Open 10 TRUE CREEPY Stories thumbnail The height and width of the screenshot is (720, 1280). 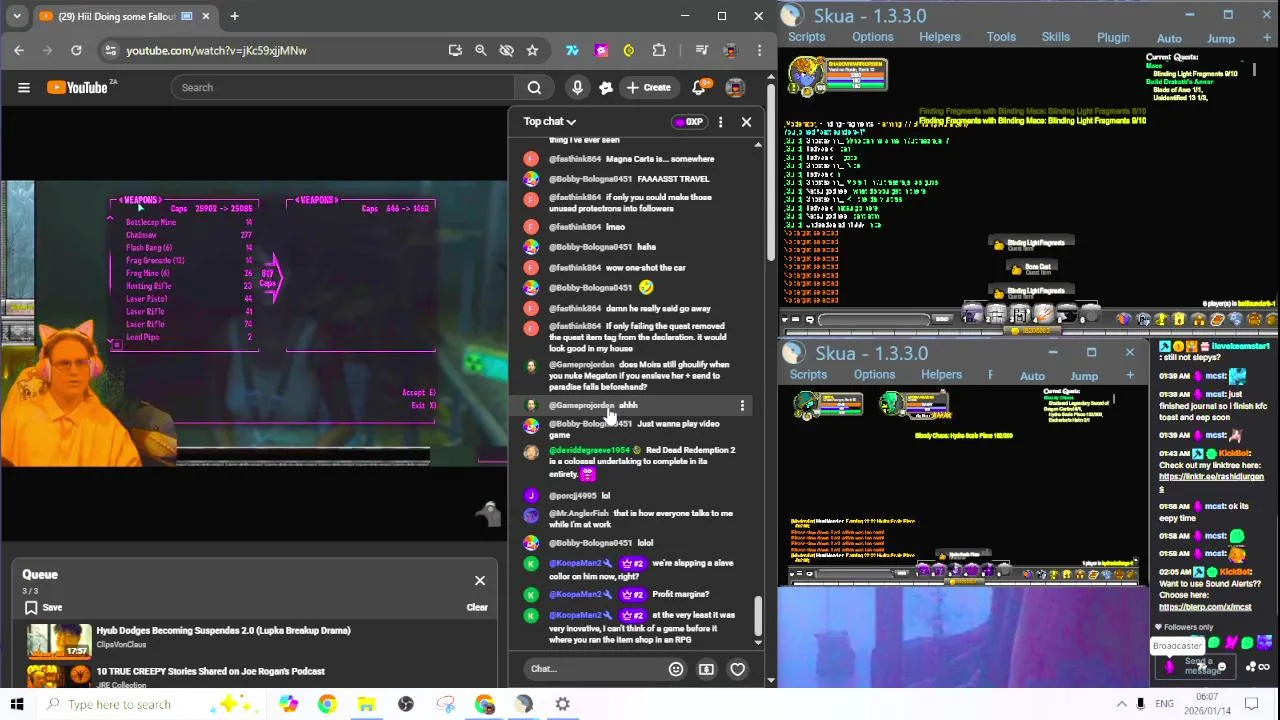coord(59,674)
